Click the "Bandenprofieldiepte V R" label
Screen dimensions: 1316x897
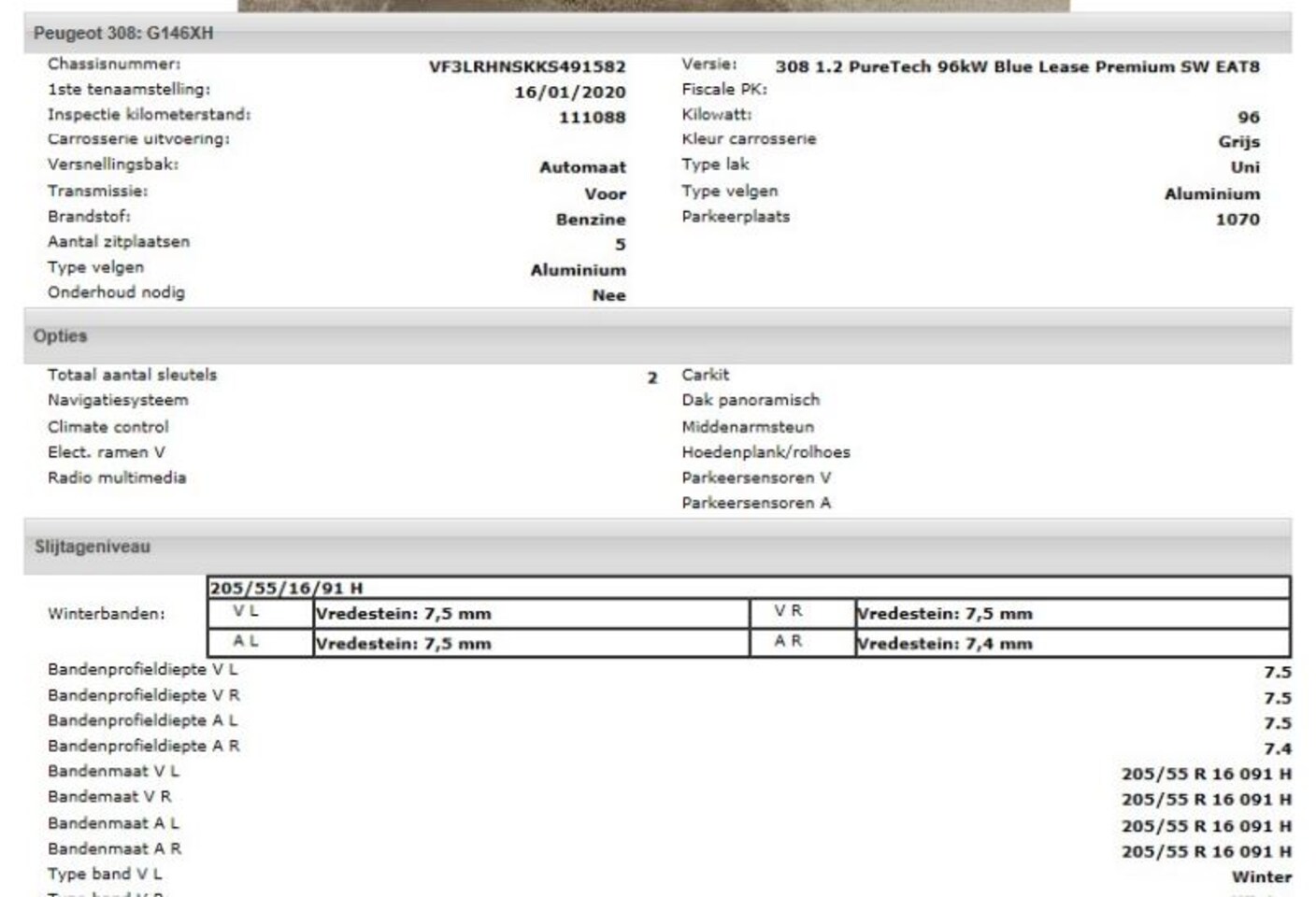pos(144,695)
